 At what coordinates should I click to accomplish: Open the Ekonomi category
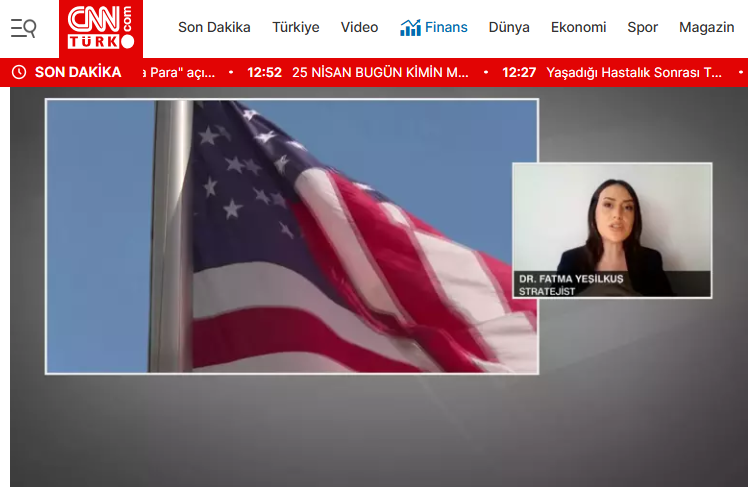point(578,28)
